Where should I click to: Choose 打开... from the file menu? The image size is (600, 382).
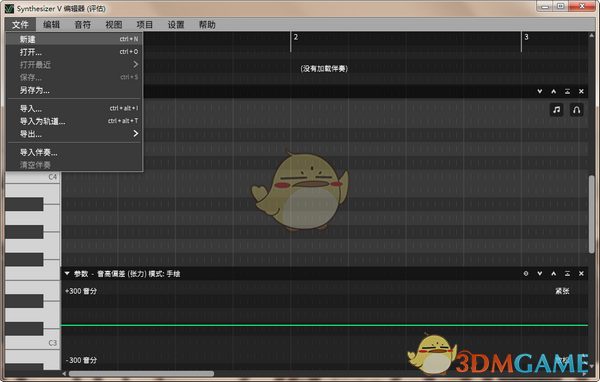point(74,52)
